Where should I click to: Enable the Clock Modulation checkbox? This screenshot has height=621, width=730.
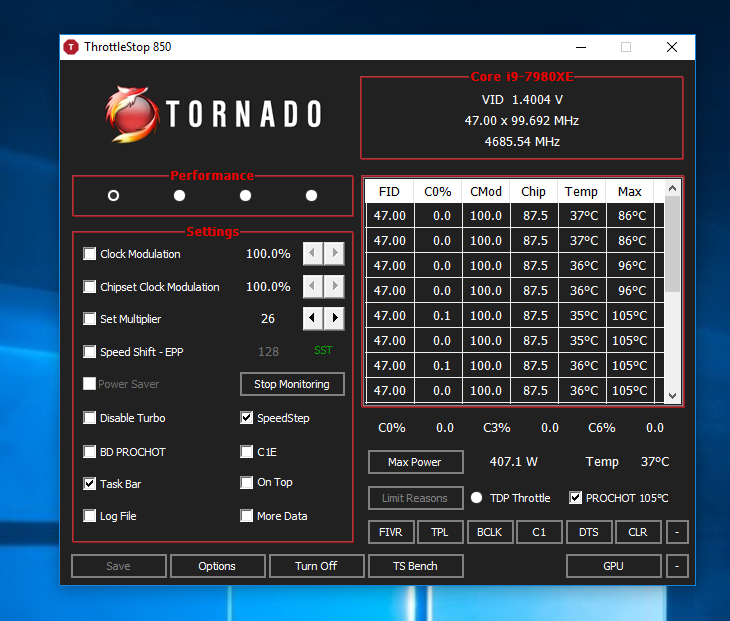click(89, 254)
